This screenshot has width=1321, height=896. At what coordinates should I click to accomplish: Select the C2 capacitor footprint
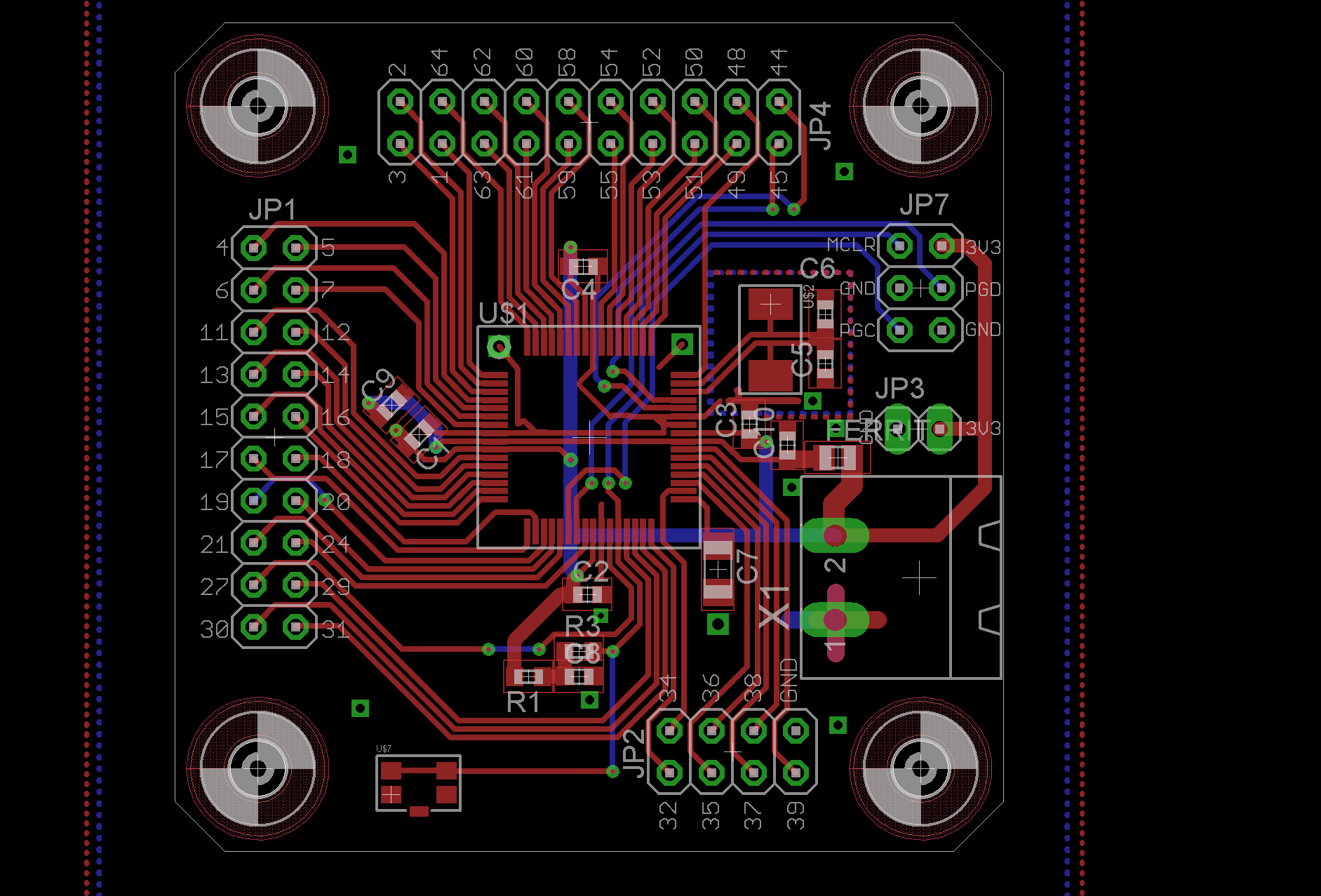tap(587, 595)
